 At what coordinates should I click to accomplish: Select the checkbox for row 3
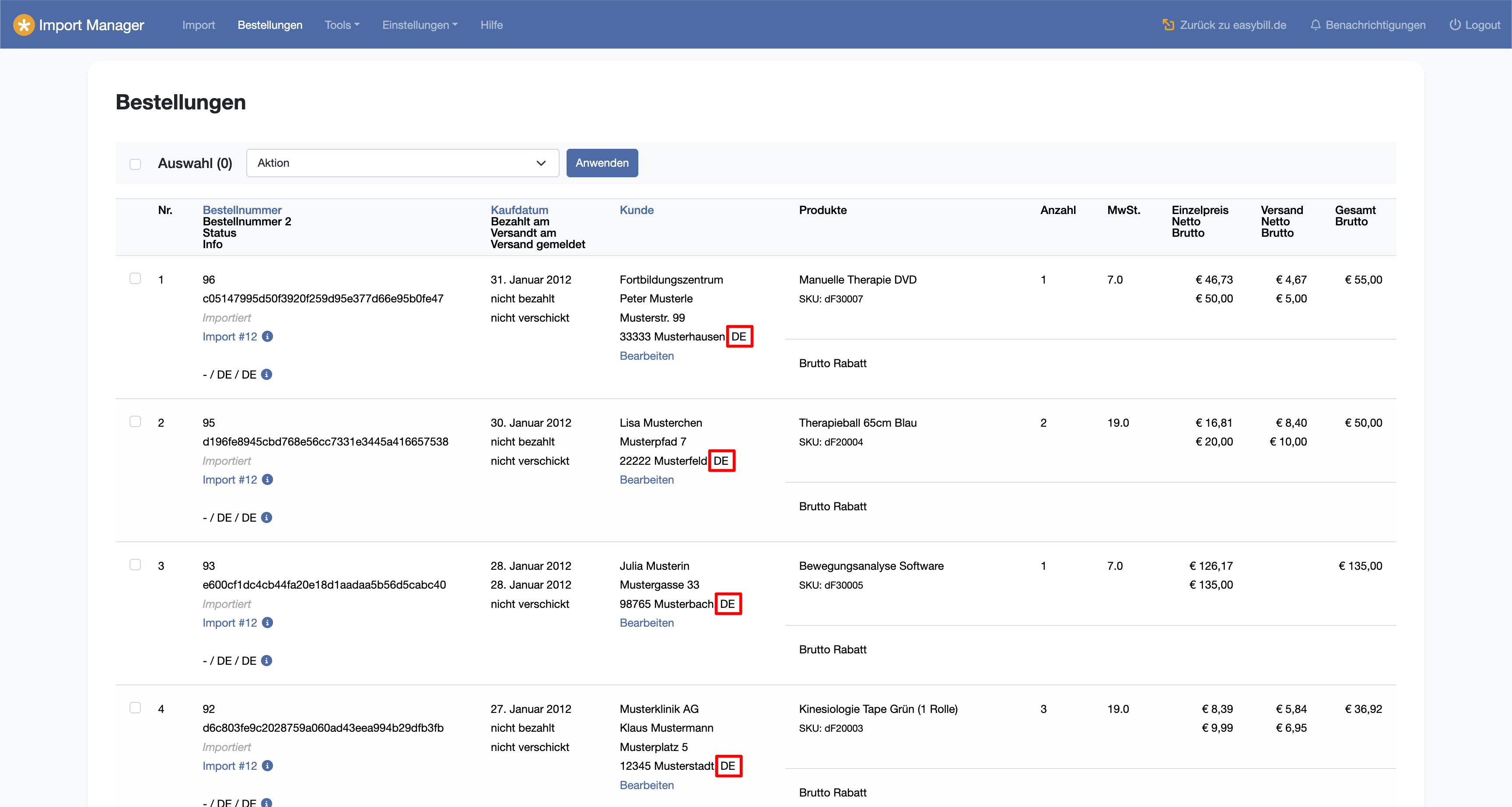click(135, 565)
